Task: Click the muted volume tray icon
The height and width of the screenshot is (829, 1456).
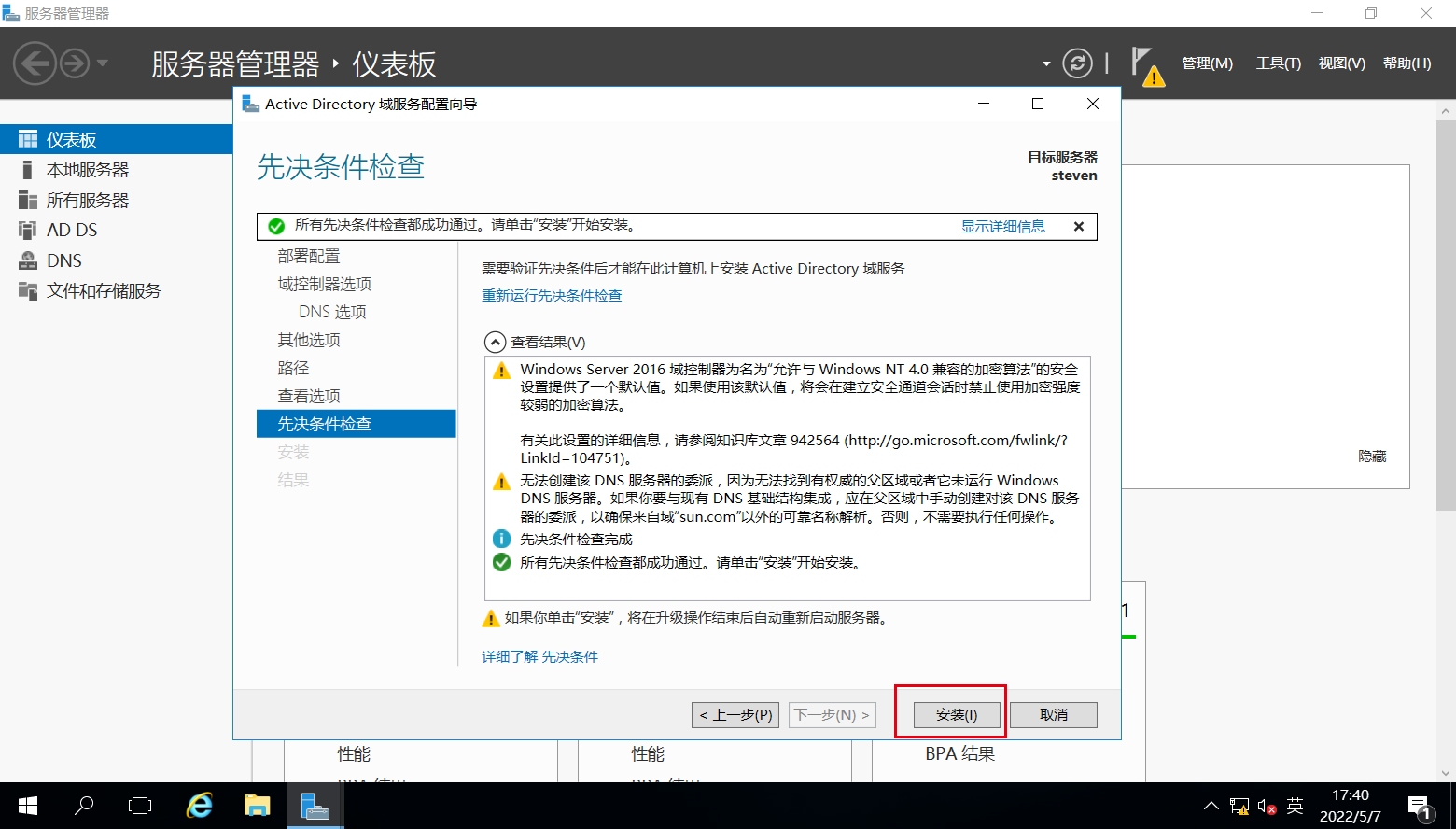Action: click(x=1267, y=807)
